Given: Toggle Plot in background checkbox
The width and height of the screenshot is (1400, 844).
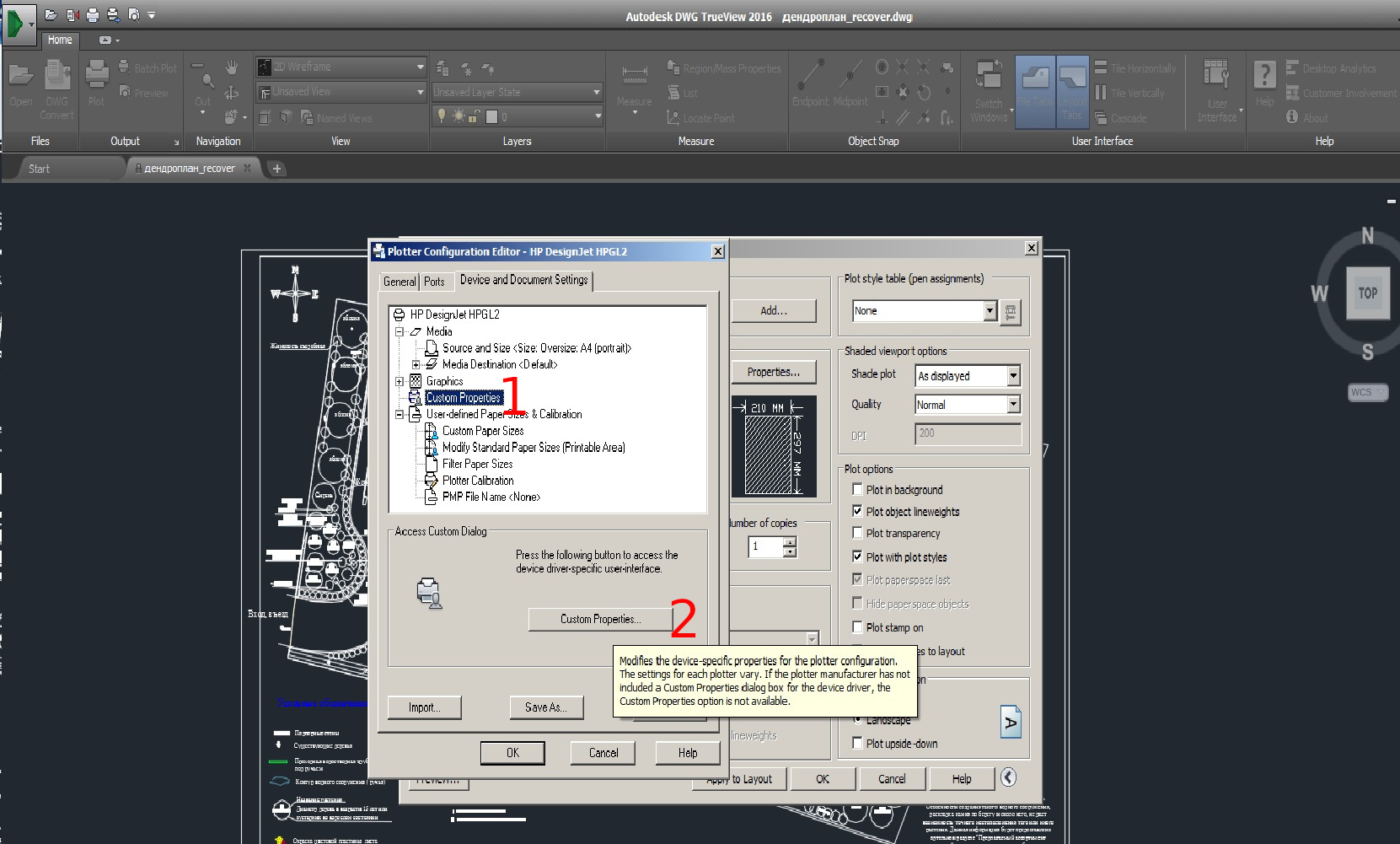Looking at the screenshot, I should point(857,489).
